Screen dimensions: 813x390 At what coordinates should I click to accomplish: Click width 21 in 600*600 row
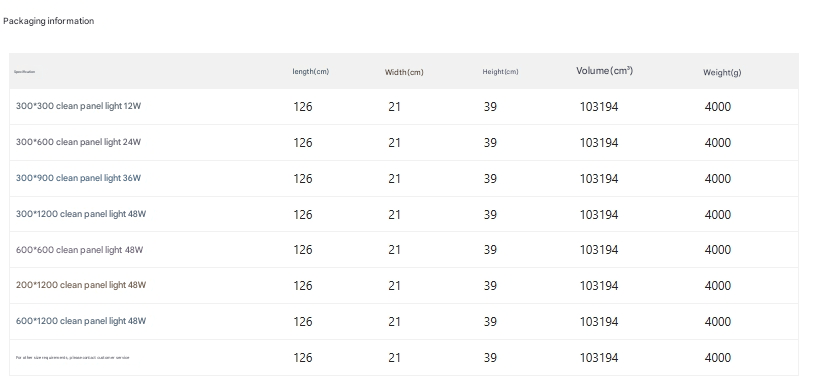[394, 250]
